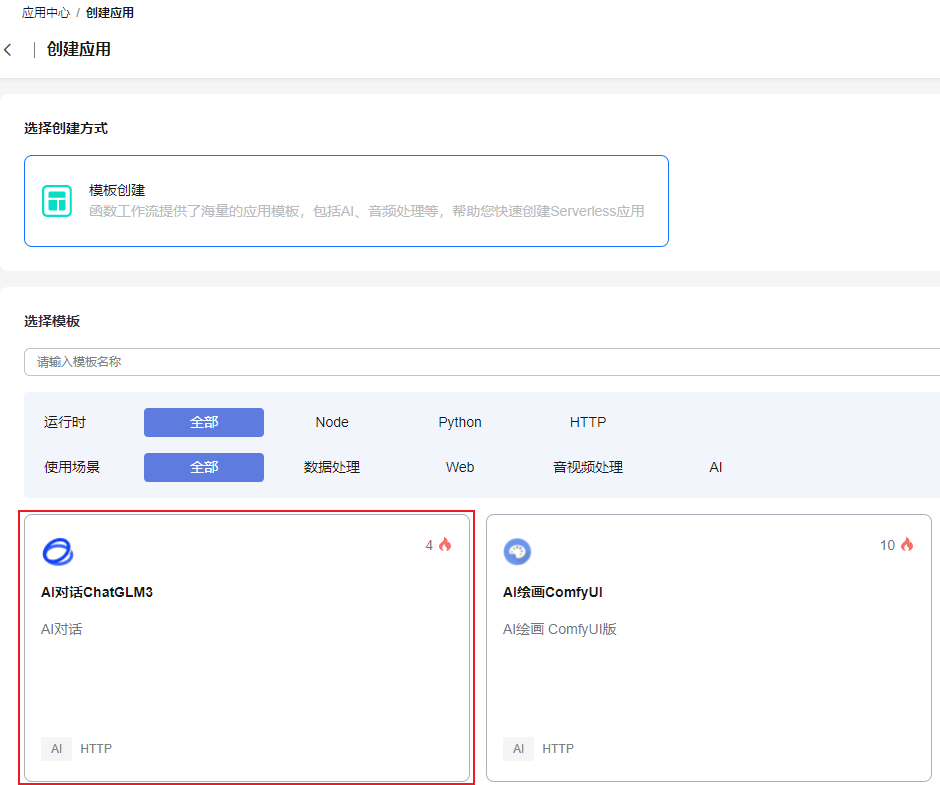Filter runtime by HTTP
Image resolution: width=940 pixels, height=785 pixels.
[x=588, y=422]
